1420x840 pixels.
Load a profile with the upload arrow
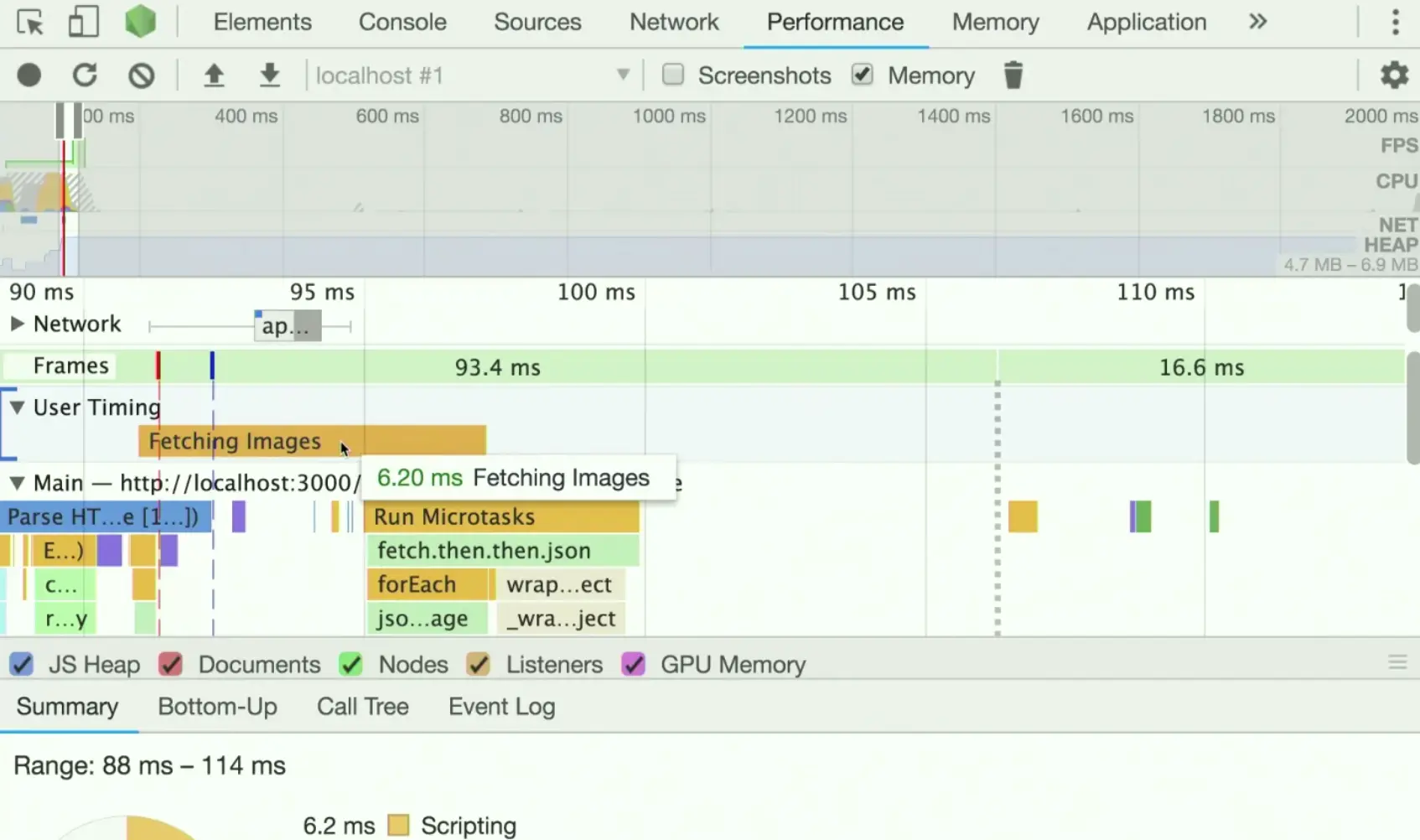click(x=214, y=75)
